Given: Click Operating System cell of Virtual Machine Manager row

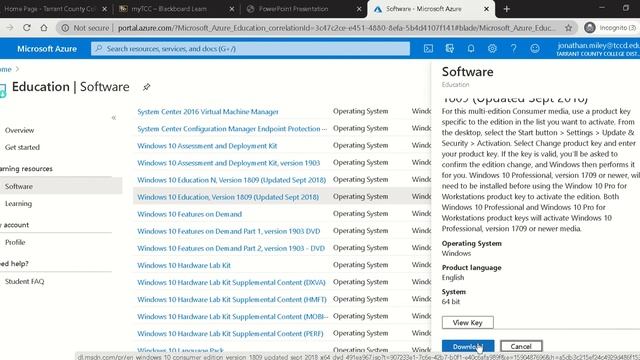Looking at the screenshot, I should point(360,111).
